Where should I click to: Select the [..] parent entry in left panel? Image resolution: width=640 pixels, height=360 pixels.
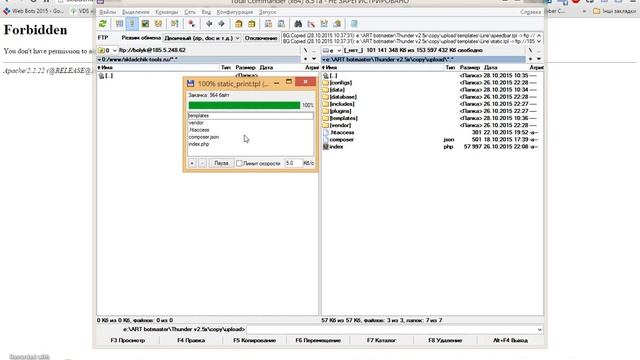pyautogui.click(x=106, y=76)
